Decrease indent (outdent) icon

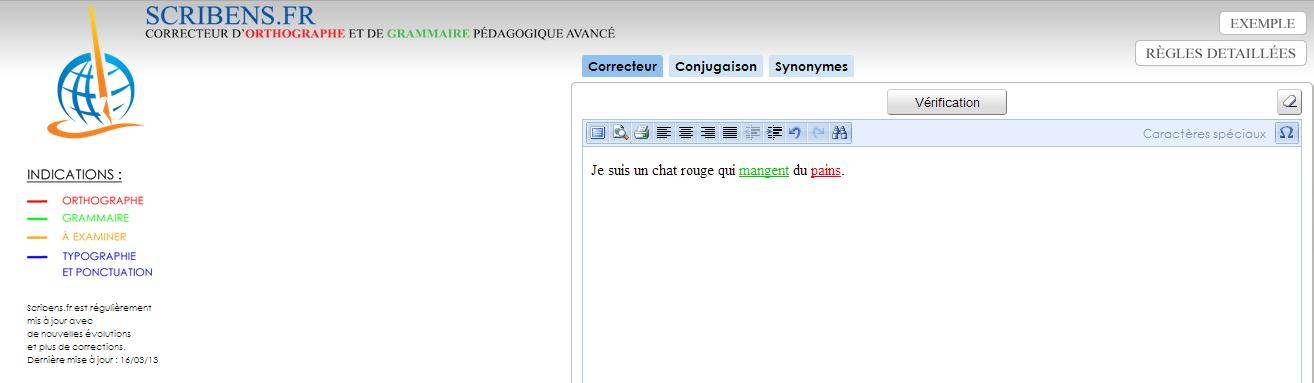(x=753, y=133)
